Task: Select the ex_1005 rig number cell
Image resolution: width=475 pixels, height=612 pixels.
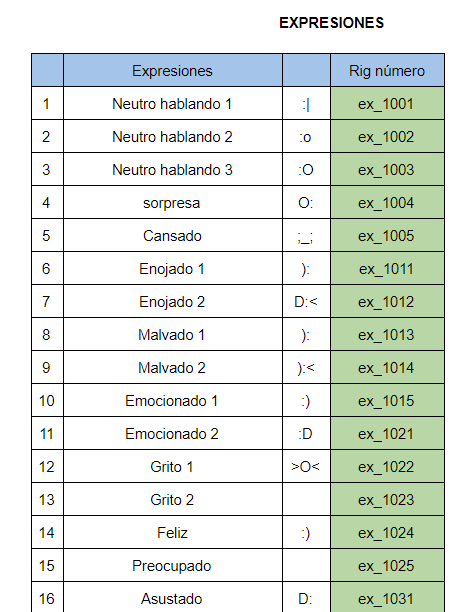Action: pyautogui.click(x=387, y=235)
